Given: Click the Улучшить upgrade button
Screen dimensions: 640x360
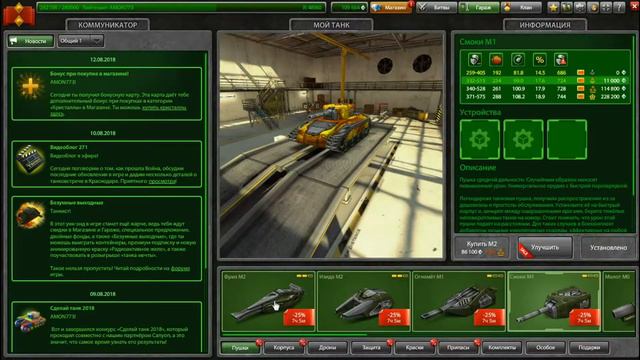Looking at the screenshot, I should (x=545, y=247).
